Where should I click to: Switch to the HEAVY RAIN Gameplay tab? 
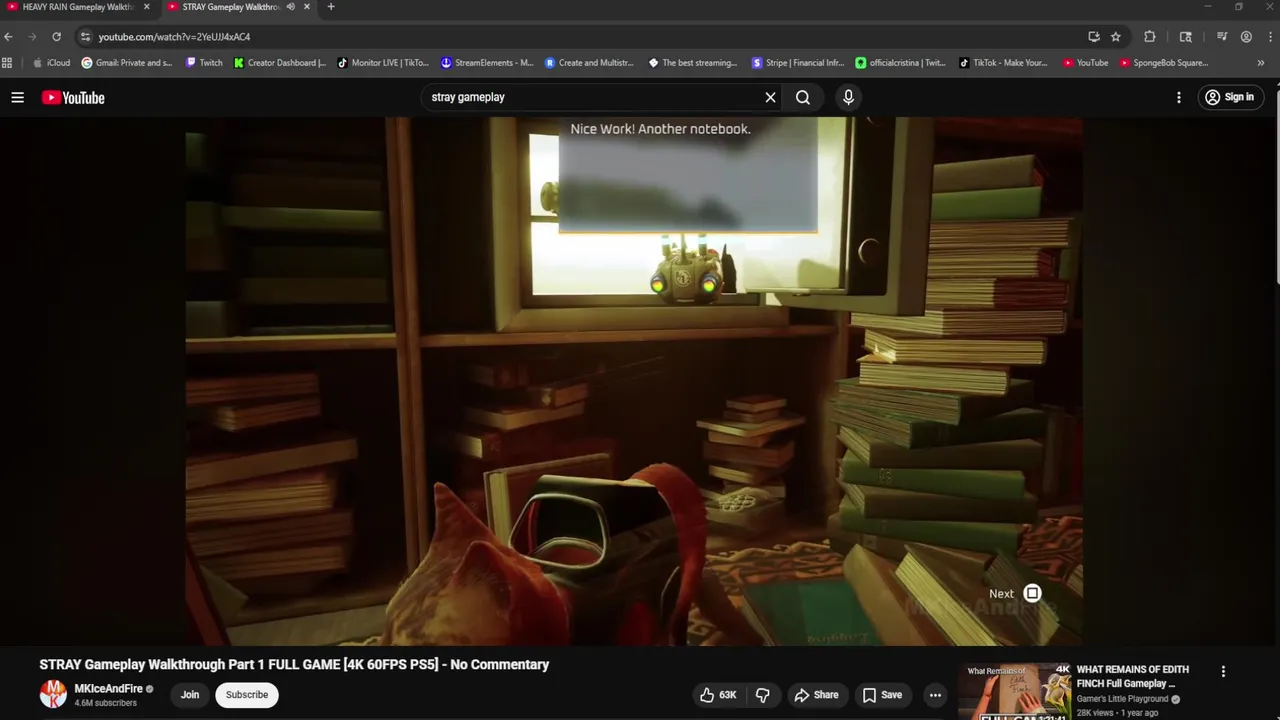tap(78, 7)
